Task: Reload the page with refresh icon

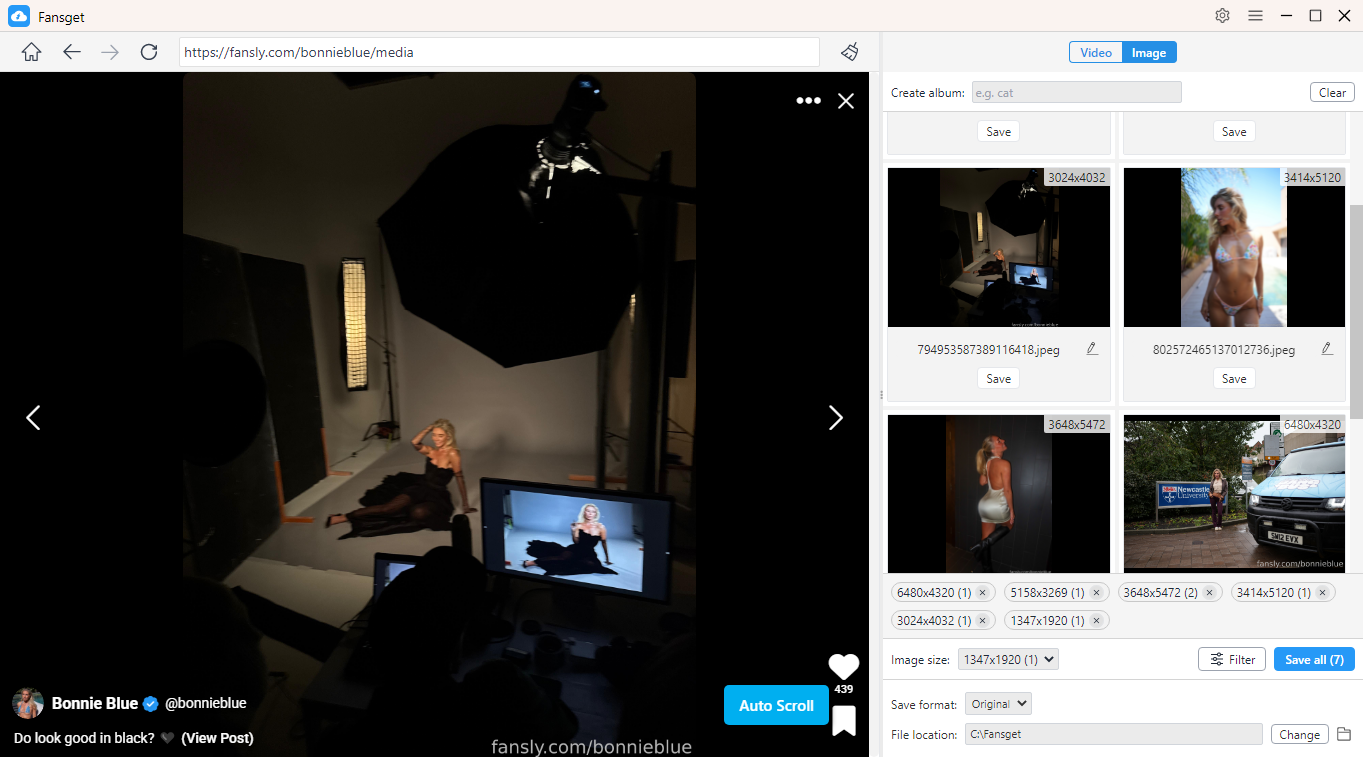Action: 149,52
